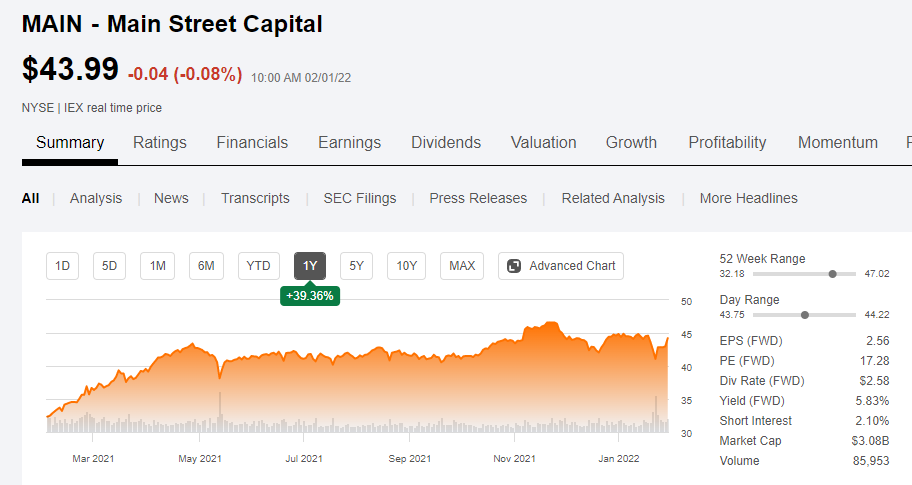Click the 52 week low 32.18
The width and height of the screenshot is (912, 485).
tap(732, 274)
